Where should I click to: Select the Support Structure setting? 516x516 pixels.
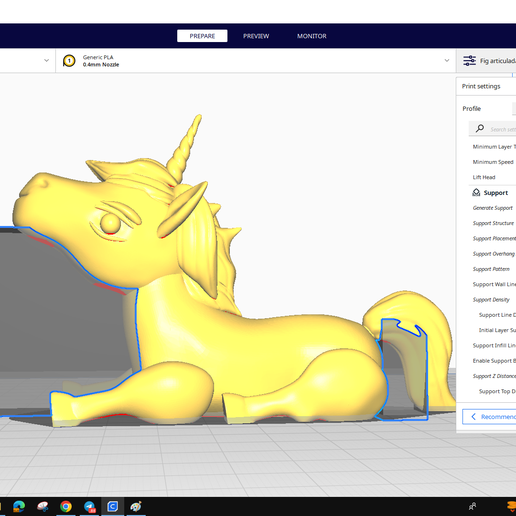493,223
